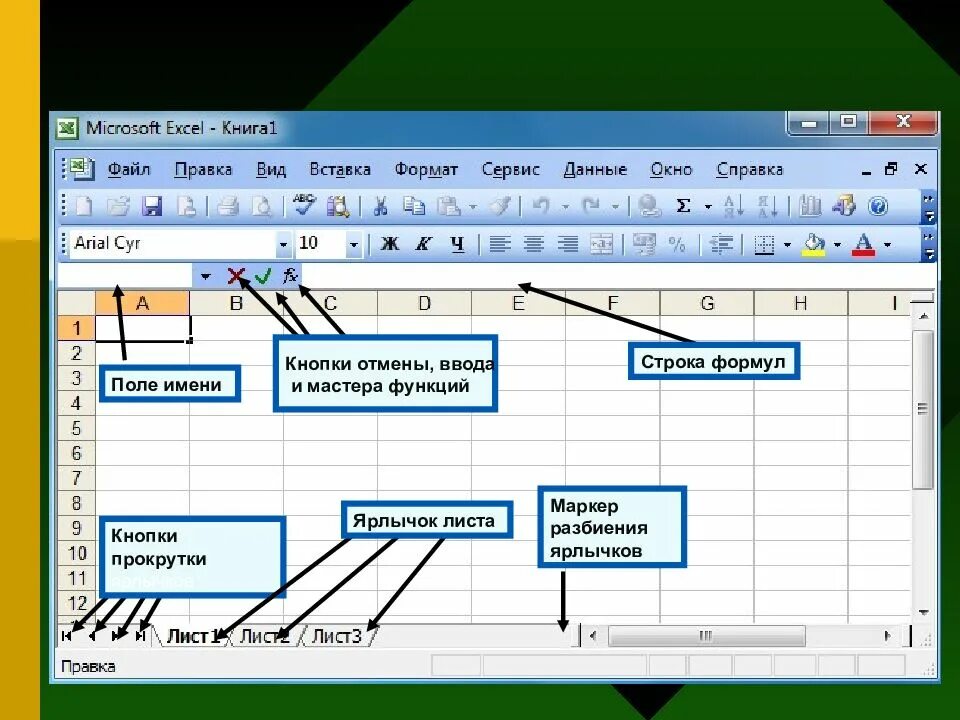Select row 5 header
Viewport: 960px width, 720px height.
tap(77, 428)
